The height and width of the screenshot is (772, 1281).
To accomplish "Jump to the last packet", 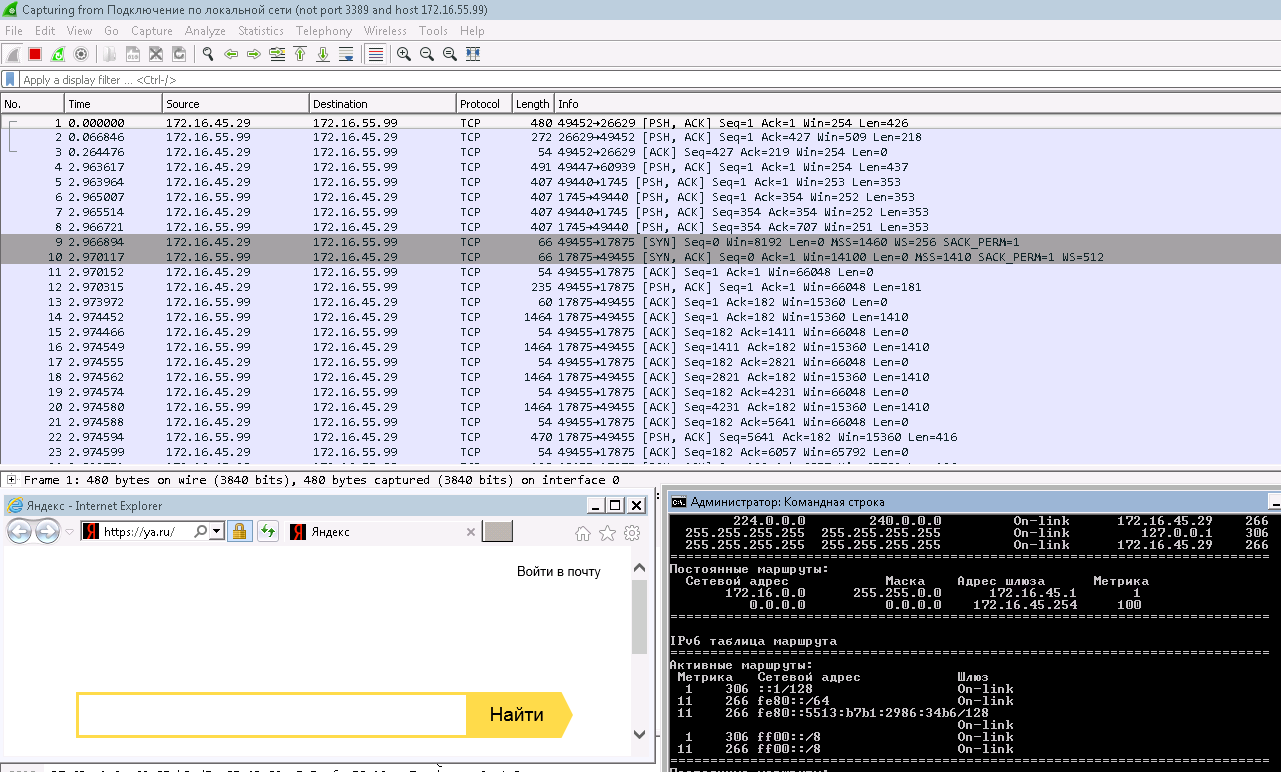I will pos(322,54).
